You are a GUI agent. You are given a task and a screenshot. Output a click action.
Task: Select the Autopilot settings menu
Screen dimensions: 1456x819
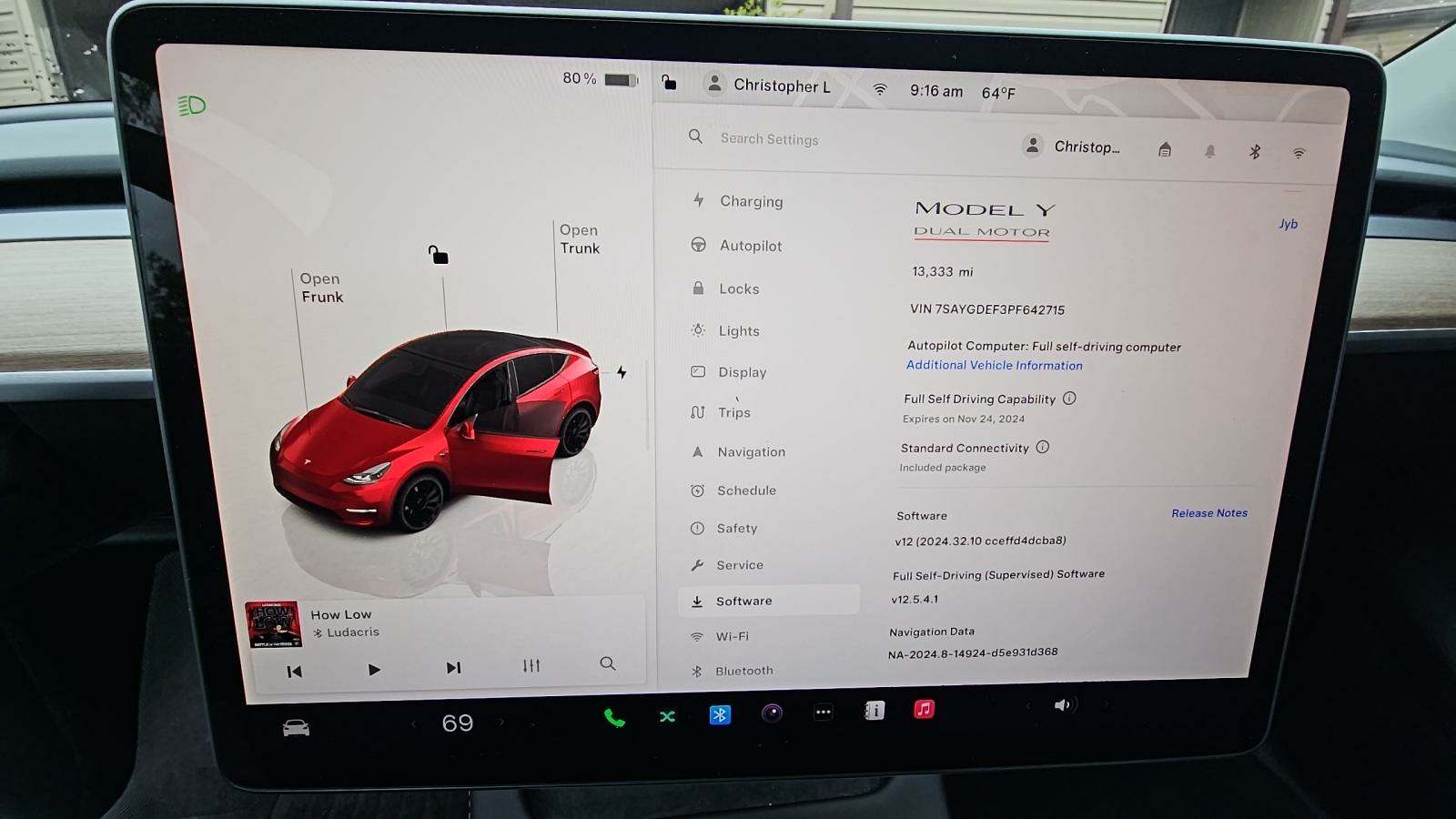click(x=750, y=246)
